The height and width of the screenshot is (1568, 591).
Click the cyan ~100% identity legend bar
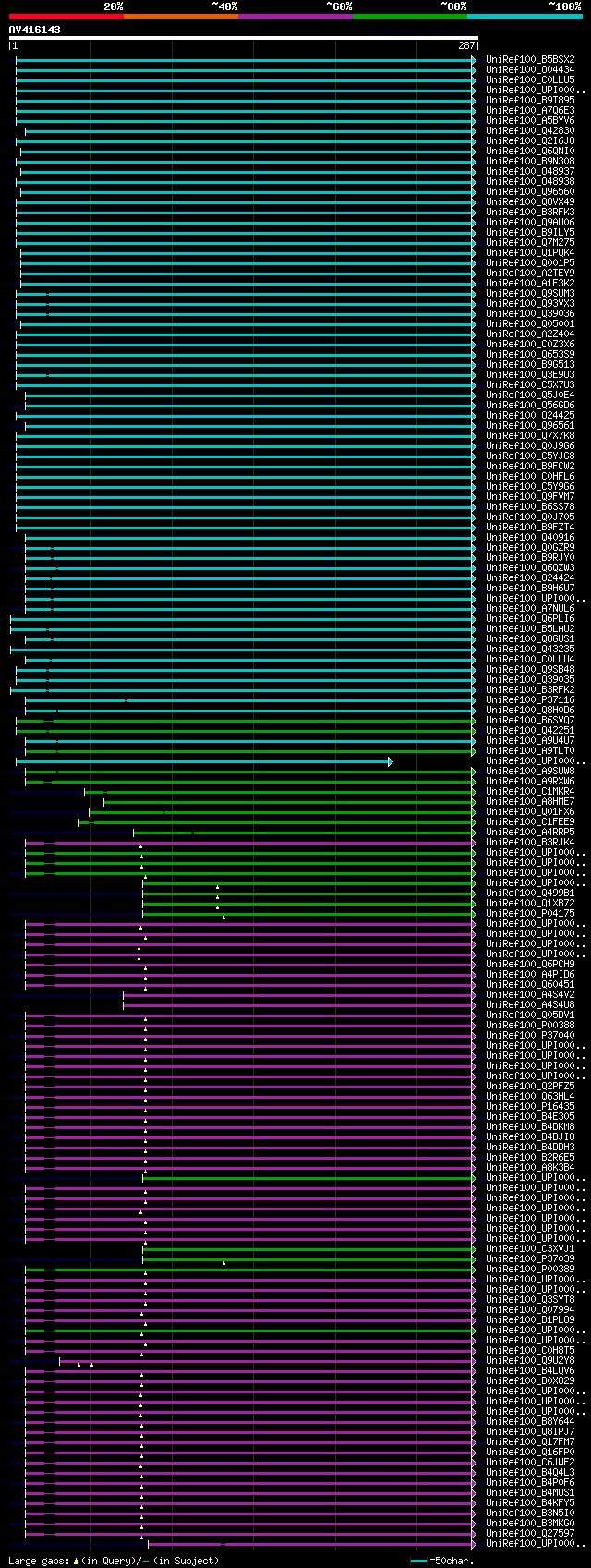pos(525,17)
